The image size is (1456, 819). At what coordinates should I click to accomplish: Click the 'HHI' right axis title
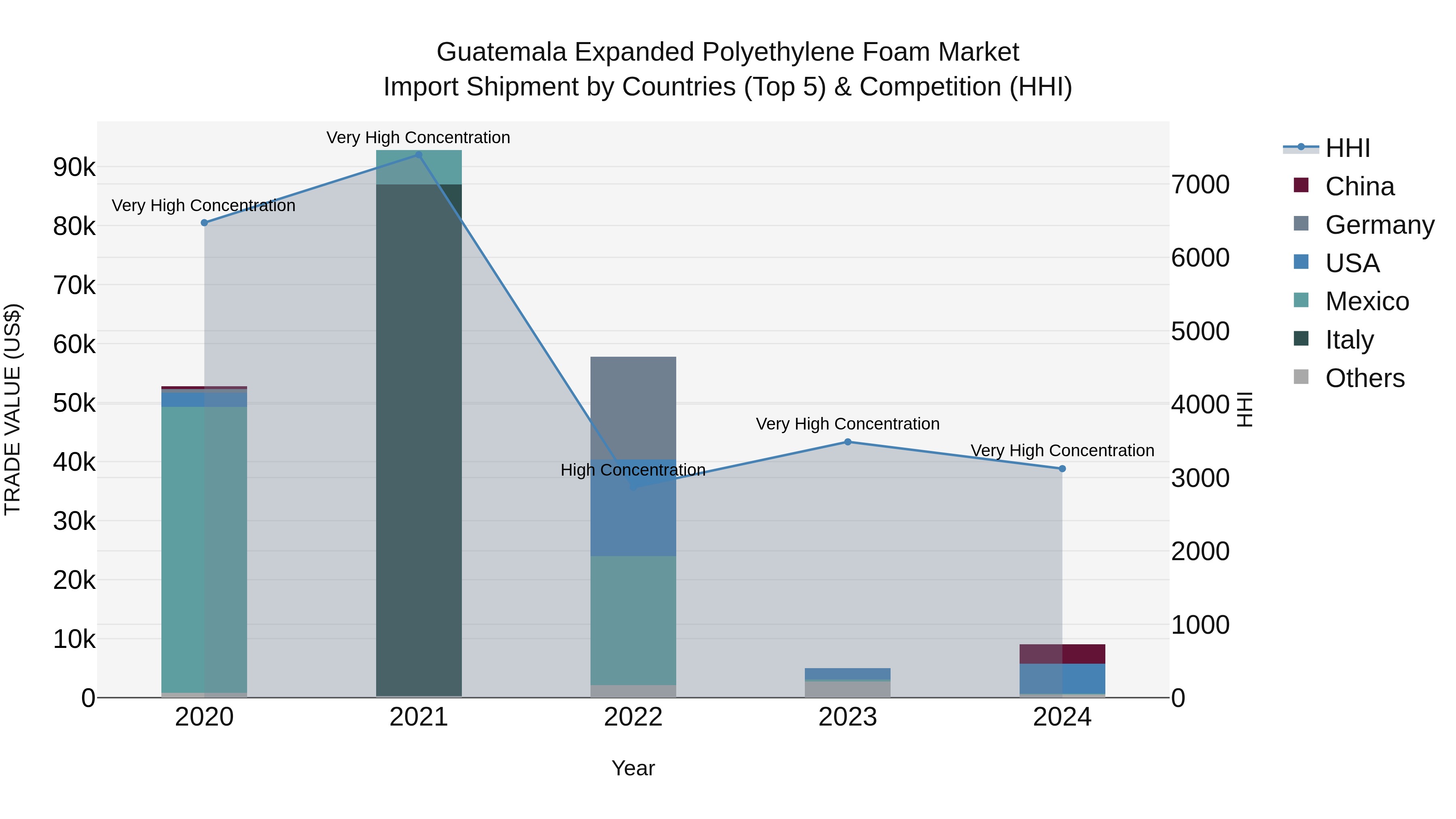1244,409
